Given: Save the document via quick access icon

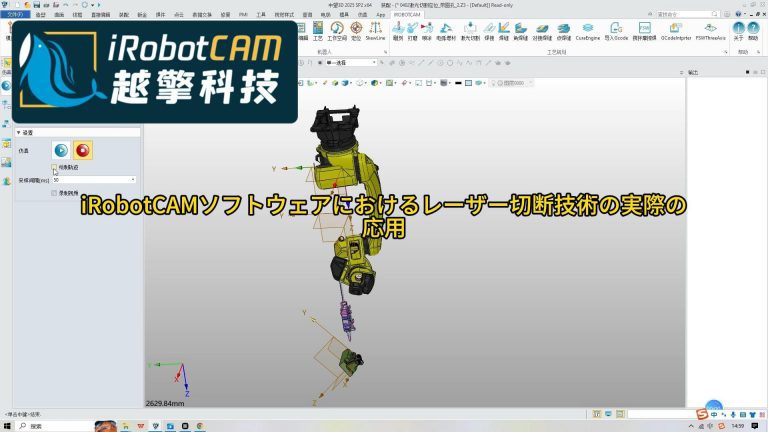Looking at the screenshot, I should (37, 5).
